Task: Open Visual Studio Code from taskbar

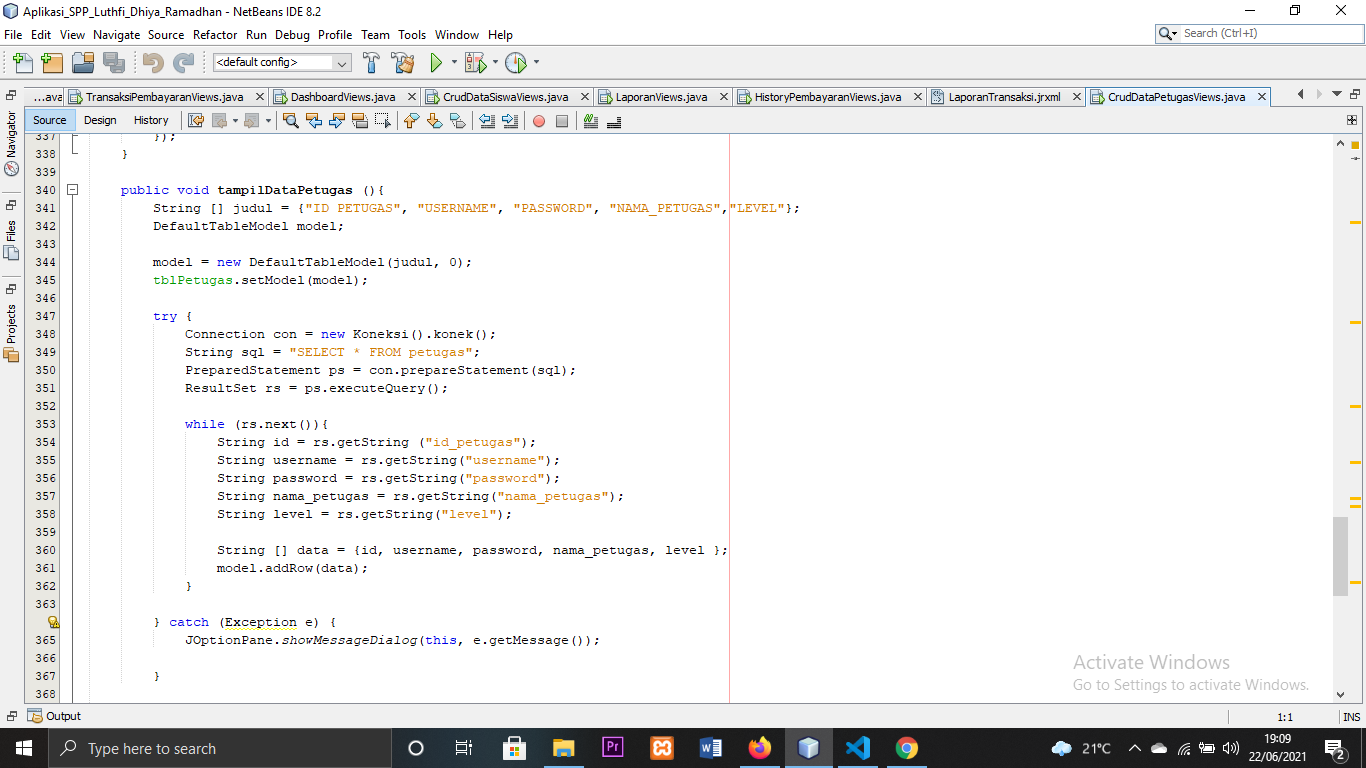Action: (857, 748)
